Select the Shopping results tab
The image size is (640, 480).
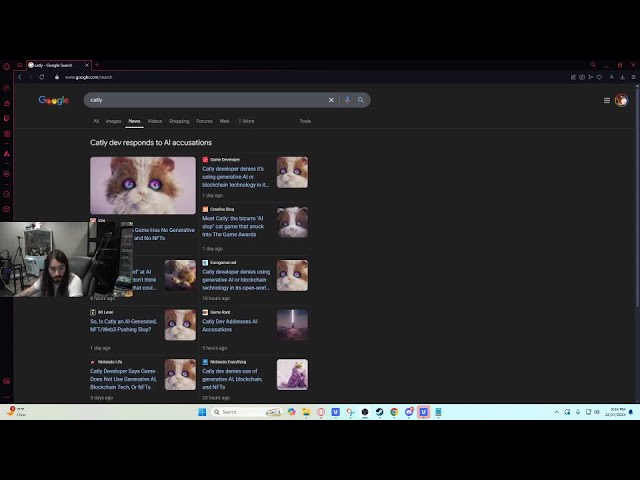tap(179, 121)
